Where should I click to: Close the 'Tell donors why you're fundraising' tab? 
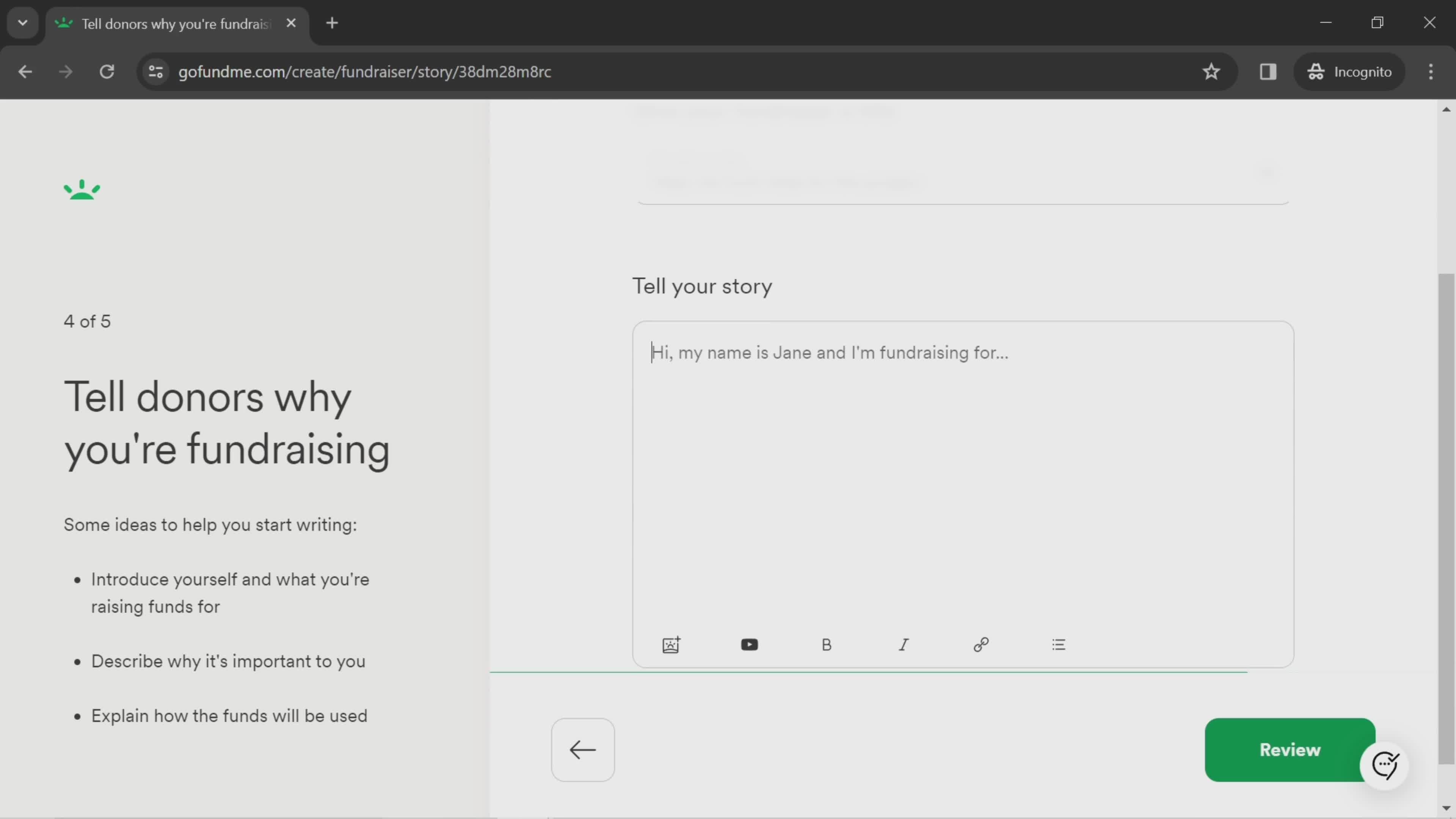[x=291, y=23]
